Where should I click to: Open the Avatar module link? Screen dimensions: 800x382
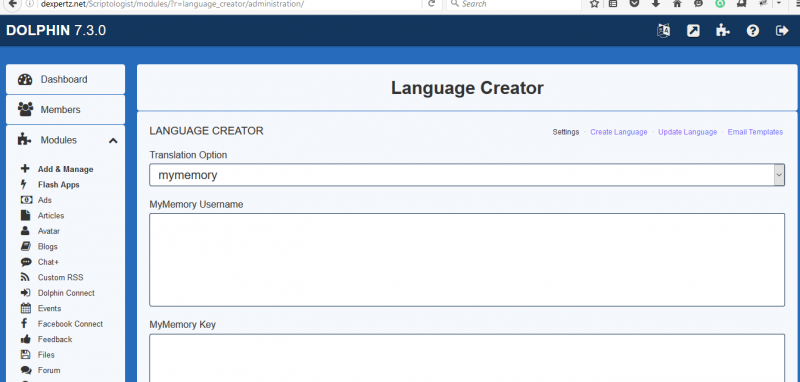[x=48, y=231]
